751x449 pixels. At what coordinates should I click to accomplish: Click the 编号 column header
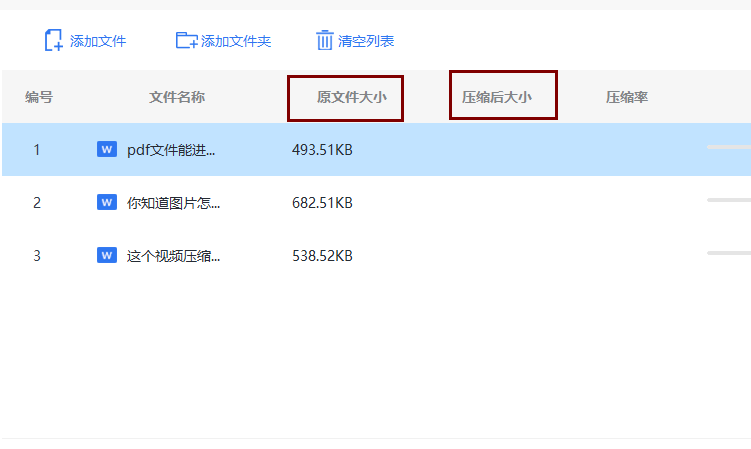tap(39, 97)
